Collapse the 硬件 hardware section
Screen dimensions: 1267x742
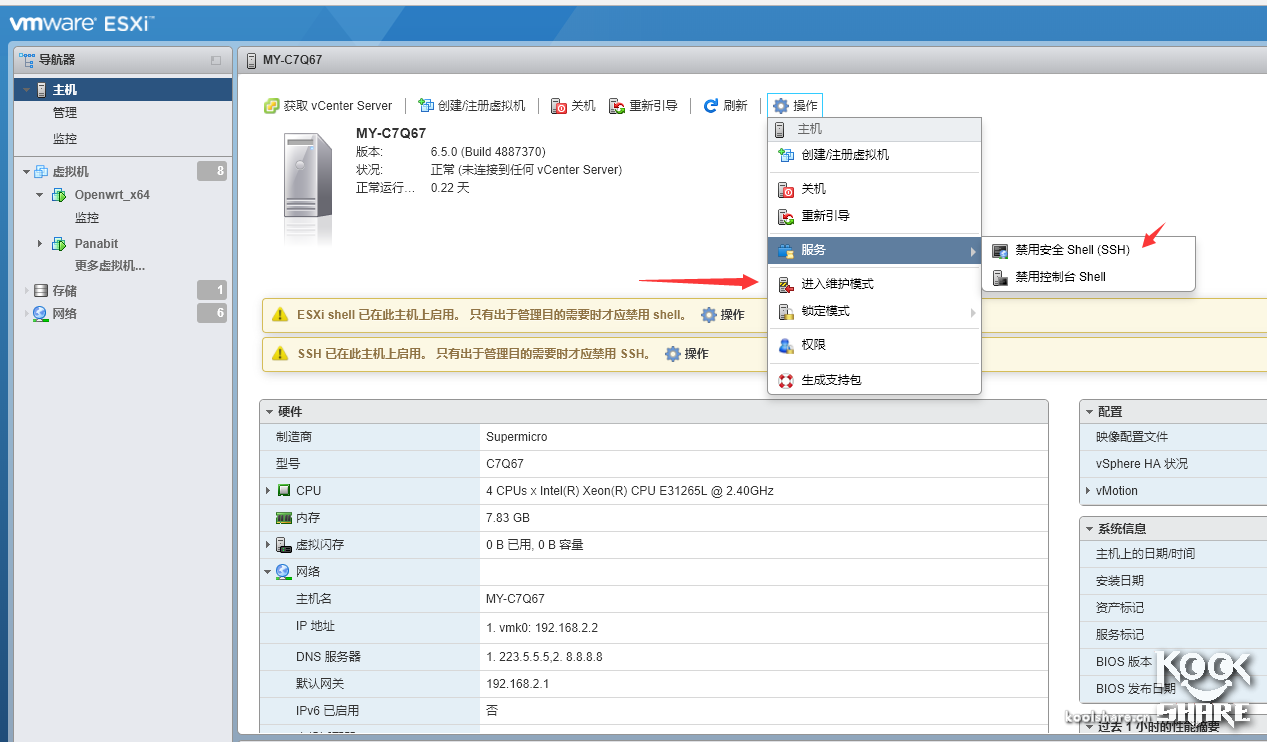(269, 411)
